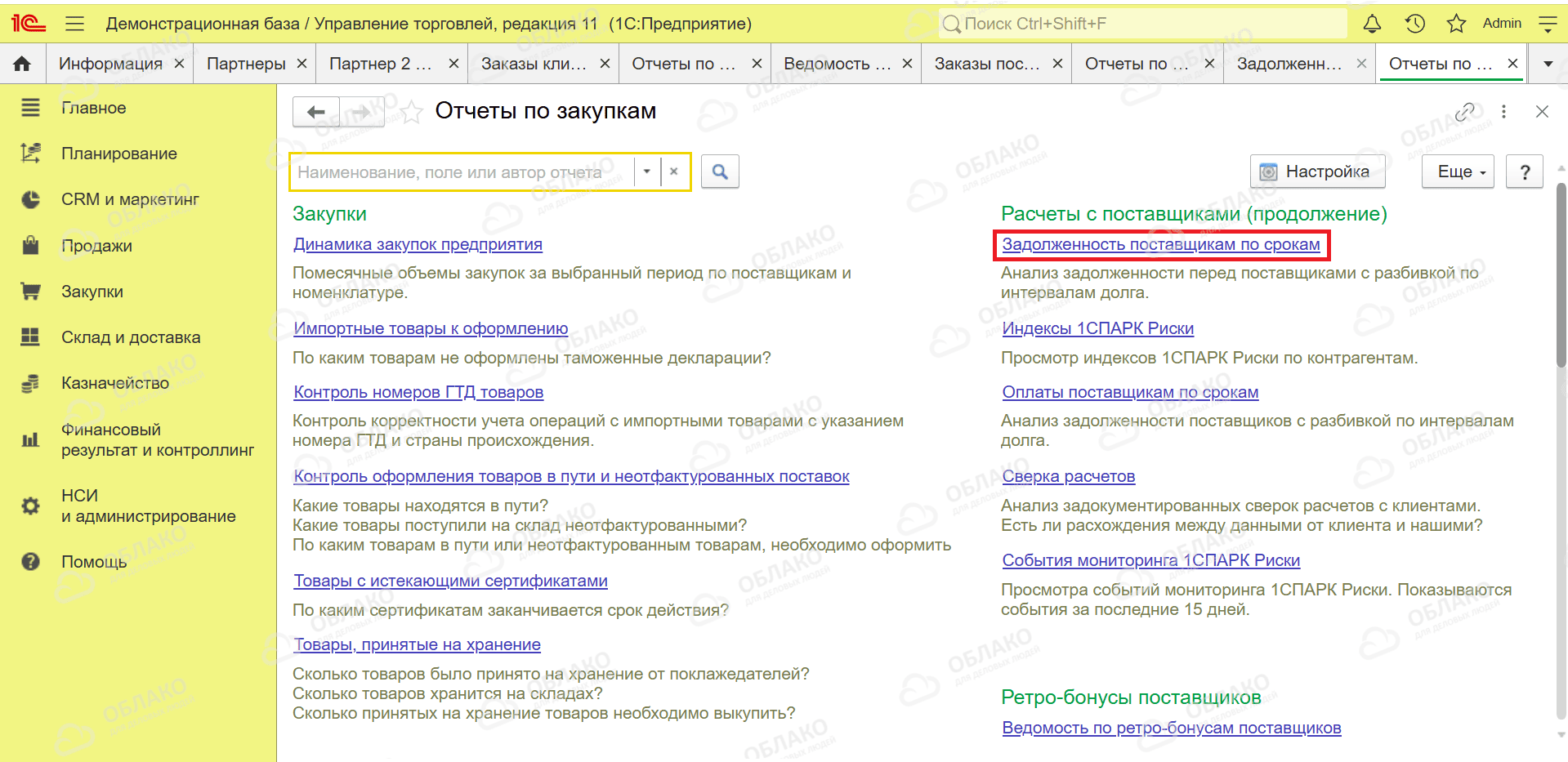
Task: Open the Продажи section
Action: click(96, 246)
